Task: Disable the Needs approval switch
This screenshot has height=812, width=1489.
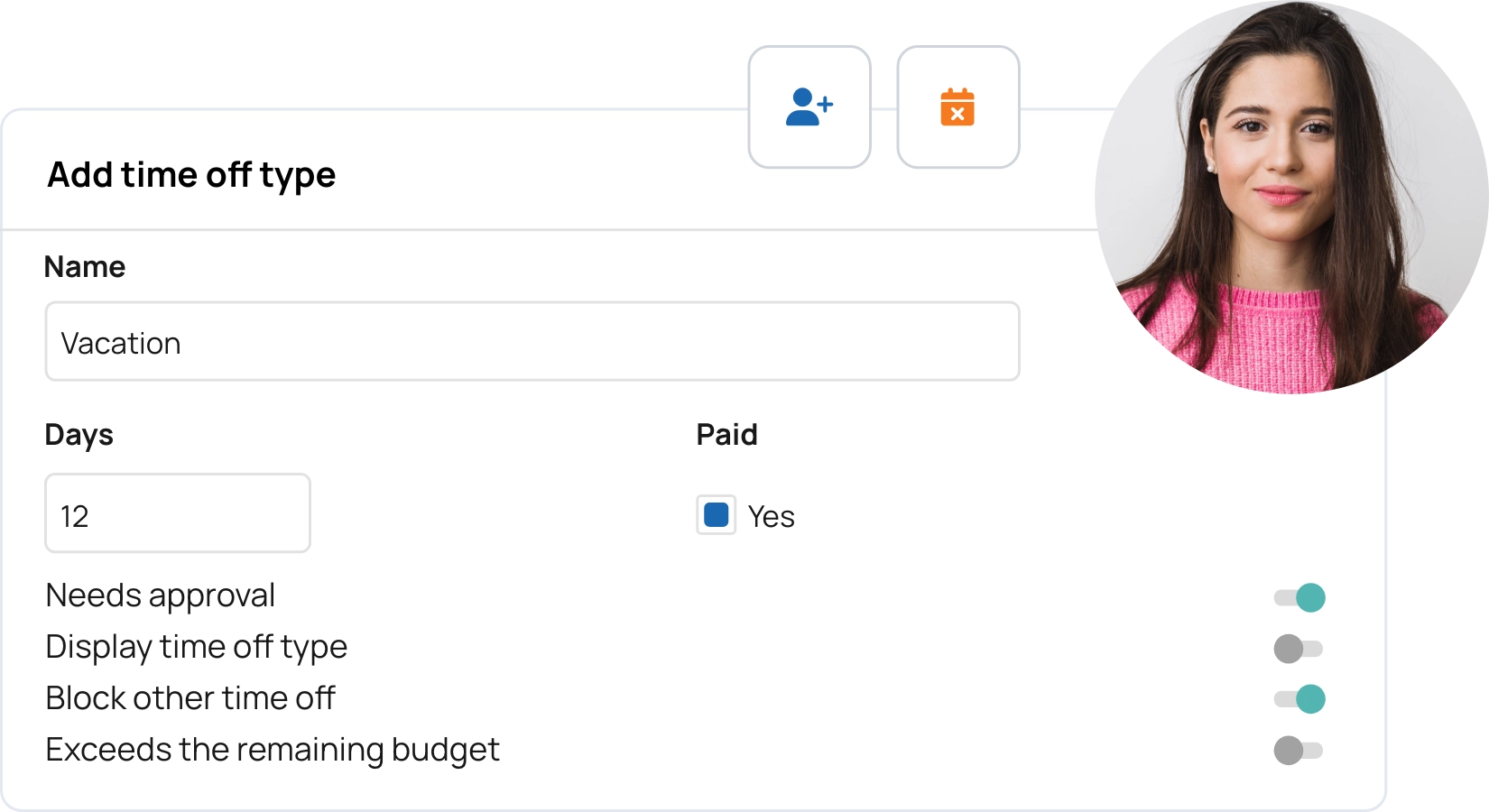Action: coord(1299,597)
